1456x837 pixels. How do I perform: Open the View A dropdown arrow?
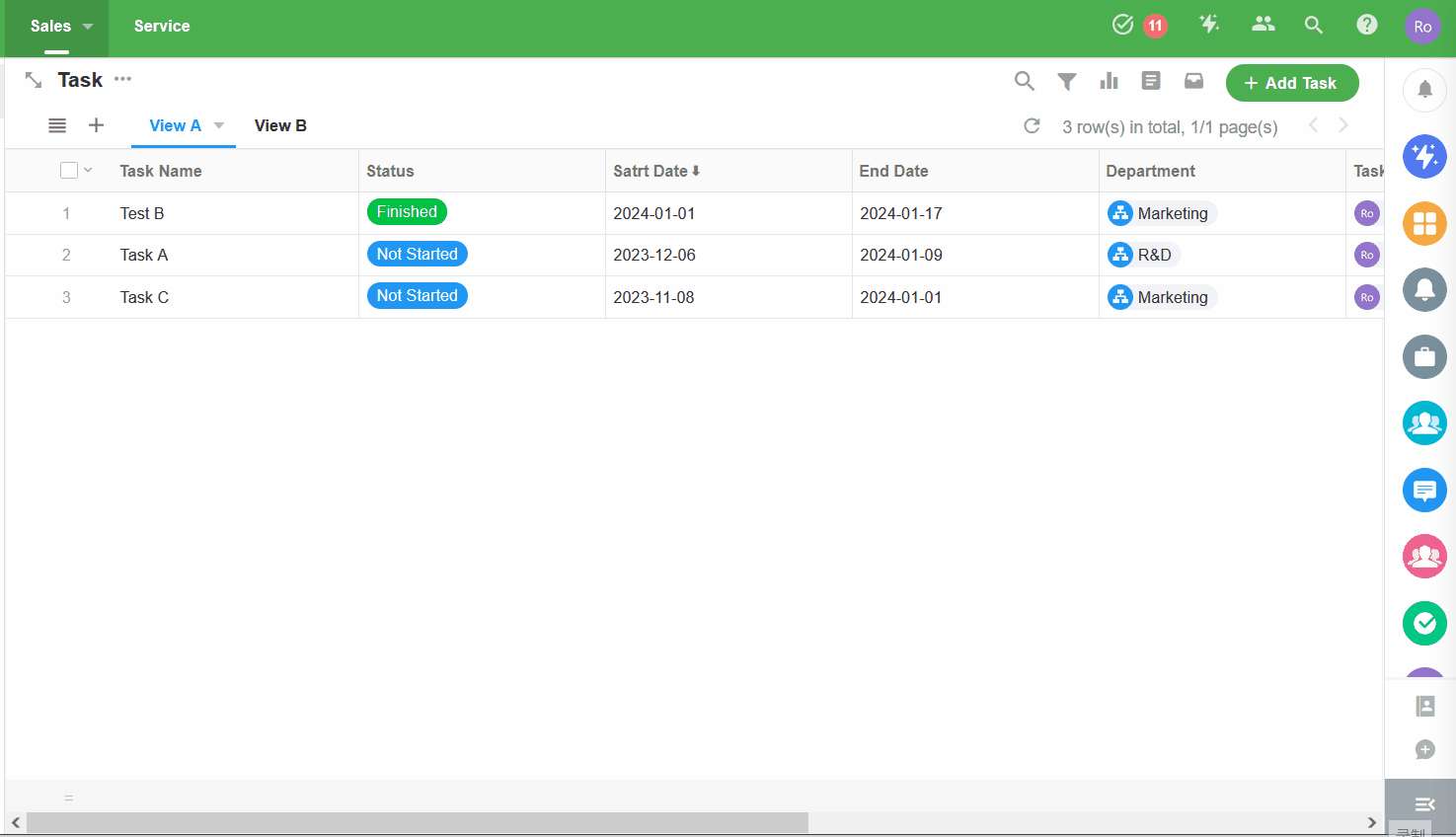click(219, 125)
